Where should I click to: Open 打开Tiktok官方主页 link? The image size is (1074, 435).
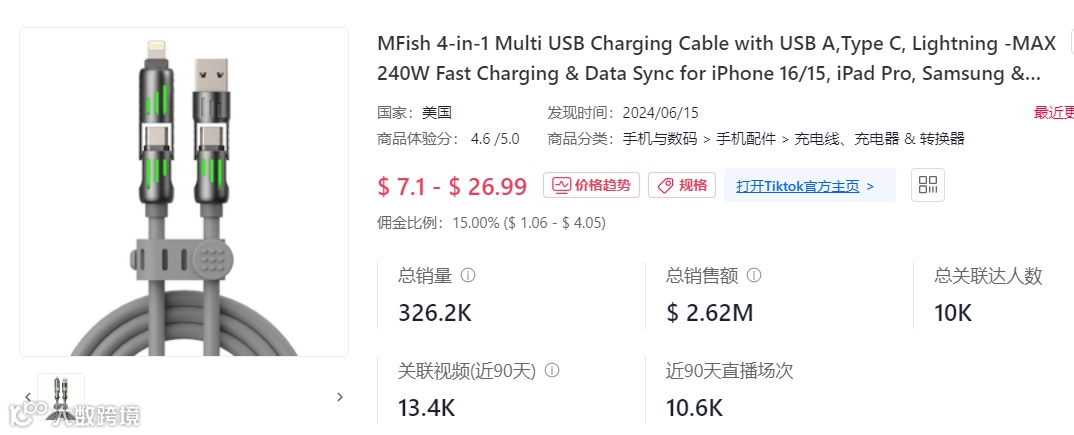click(805, 186)
